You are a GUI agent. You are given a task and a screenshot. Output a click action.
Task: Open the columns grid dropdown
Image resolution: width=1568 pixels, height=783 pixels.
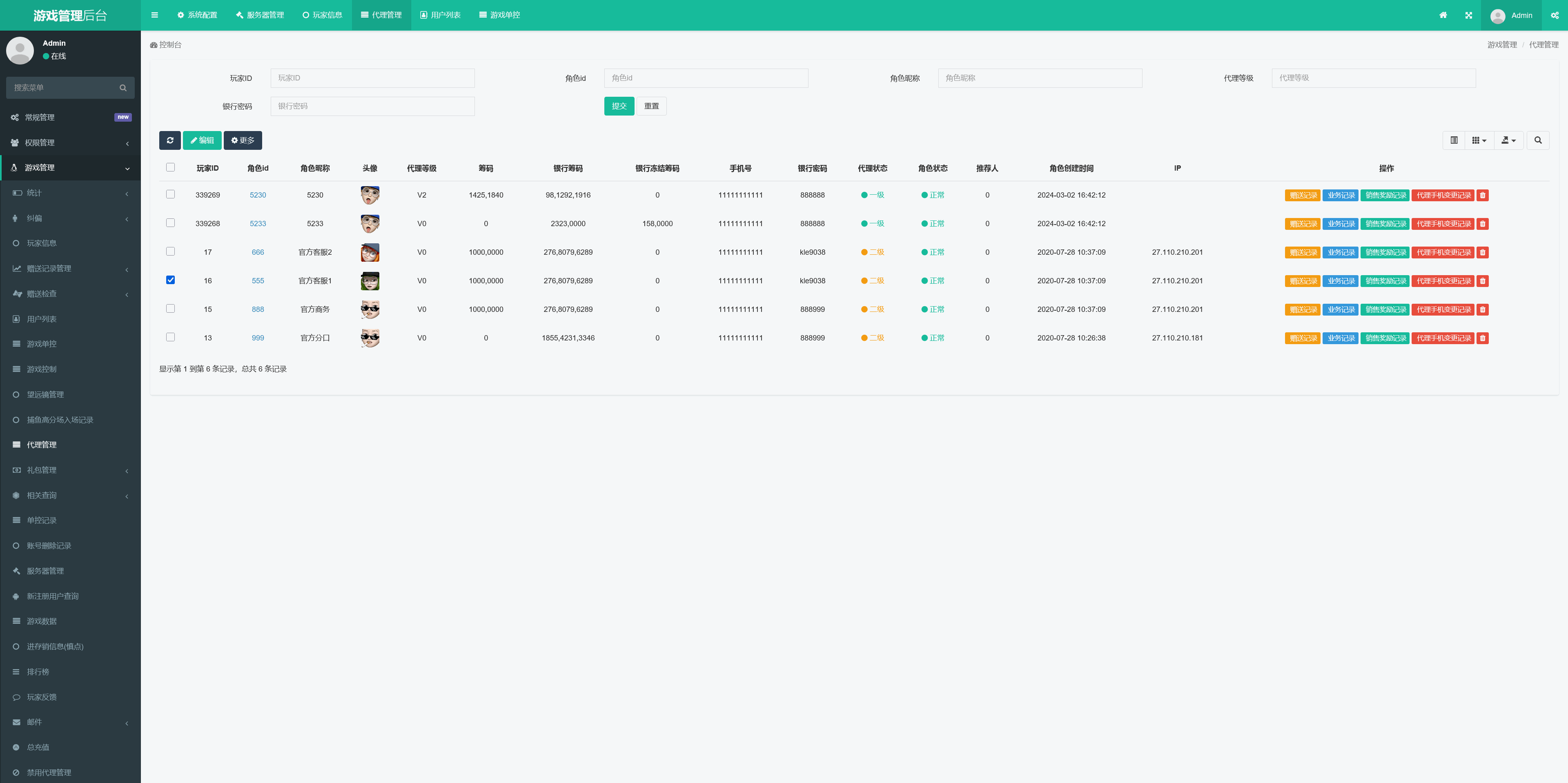click(x=1479, y=140)
